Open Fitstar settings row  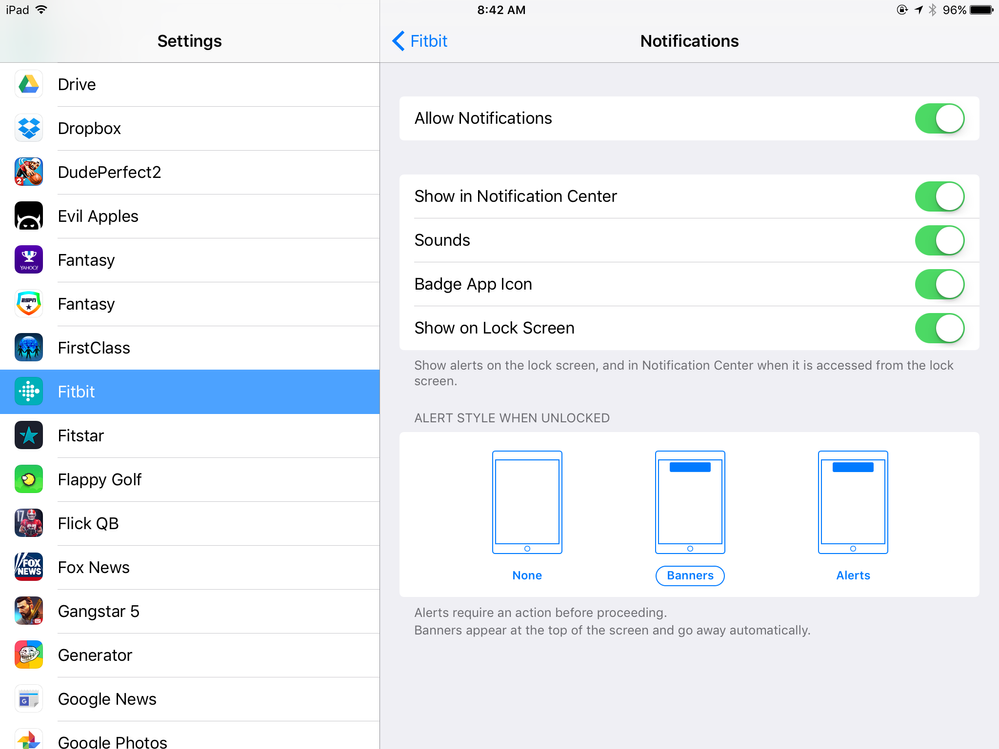point(190,436)
